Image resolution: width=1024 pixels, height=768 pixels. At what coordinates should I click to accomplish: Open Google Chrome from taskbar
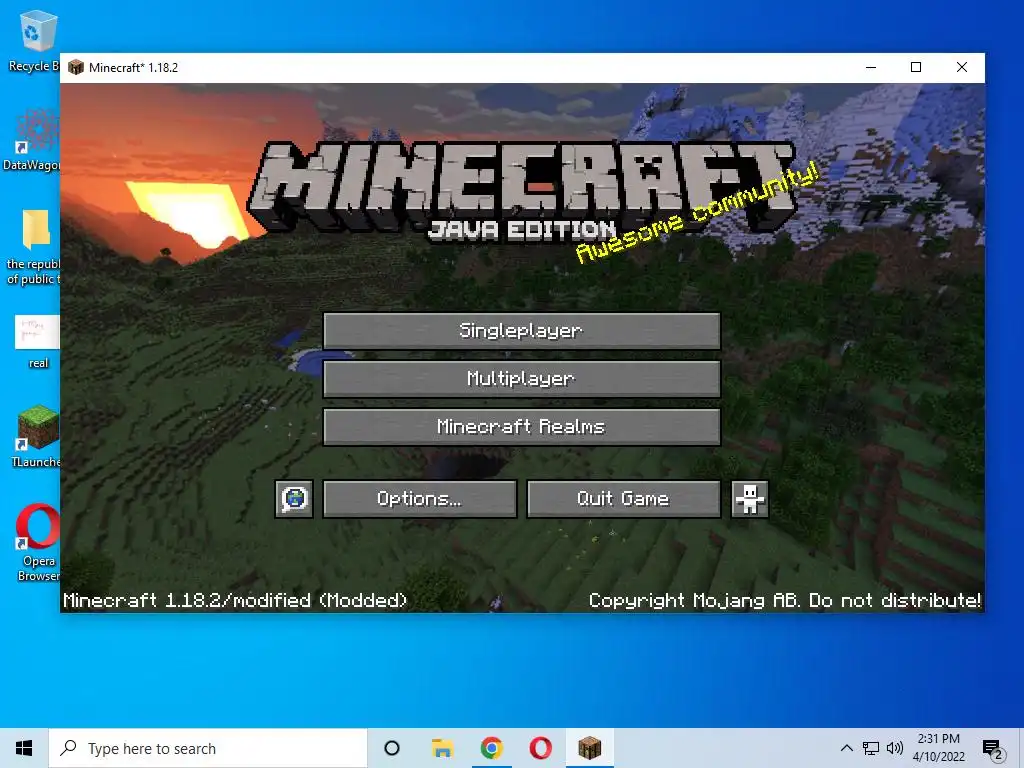click(491, 748)
